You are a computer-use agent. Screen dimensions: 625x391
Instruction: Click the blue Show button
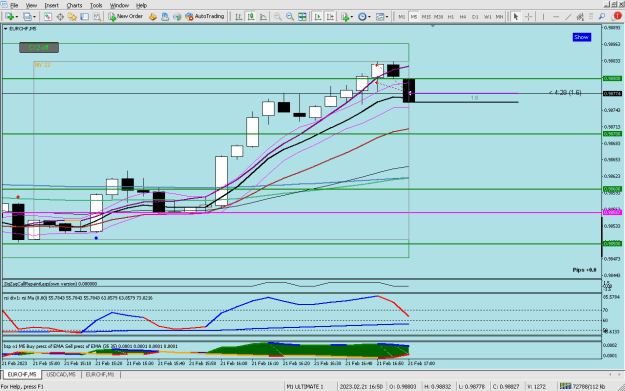tap(582, 37)
